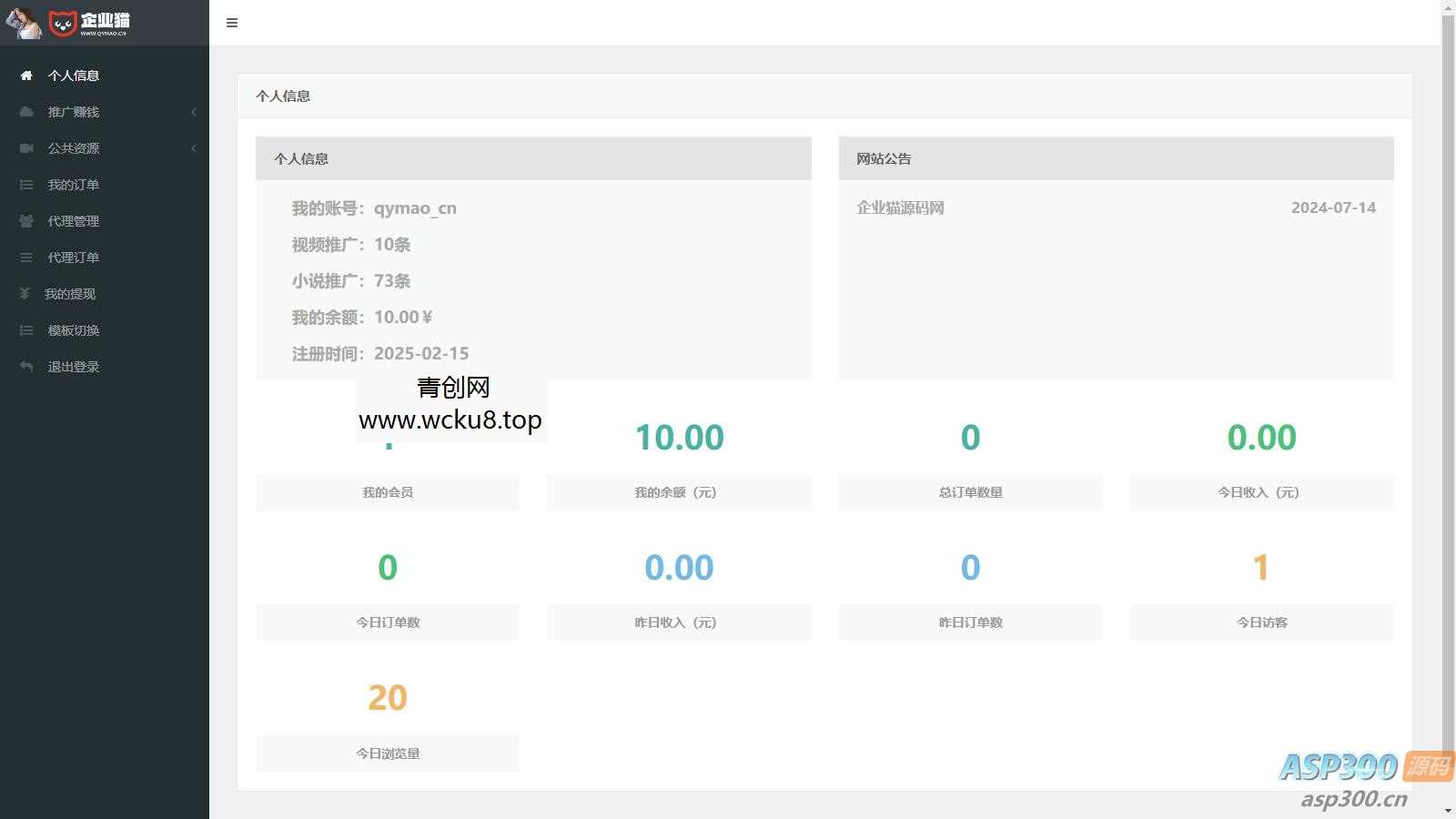Open the 我的订单 menu item
Image resolution: width=1456 pixels, height=819 pixels.
(x=74, y=185)
